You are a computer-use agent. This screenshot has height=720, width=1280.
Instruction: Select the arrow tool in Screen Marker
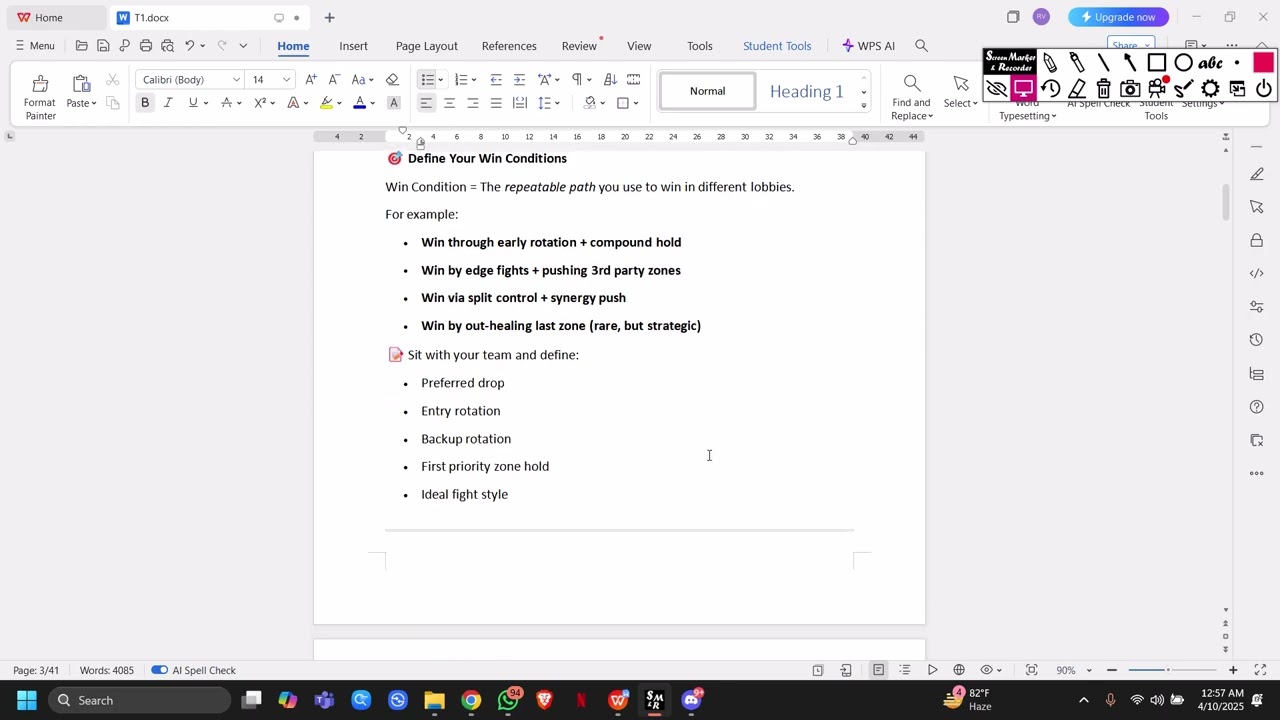1130,63
